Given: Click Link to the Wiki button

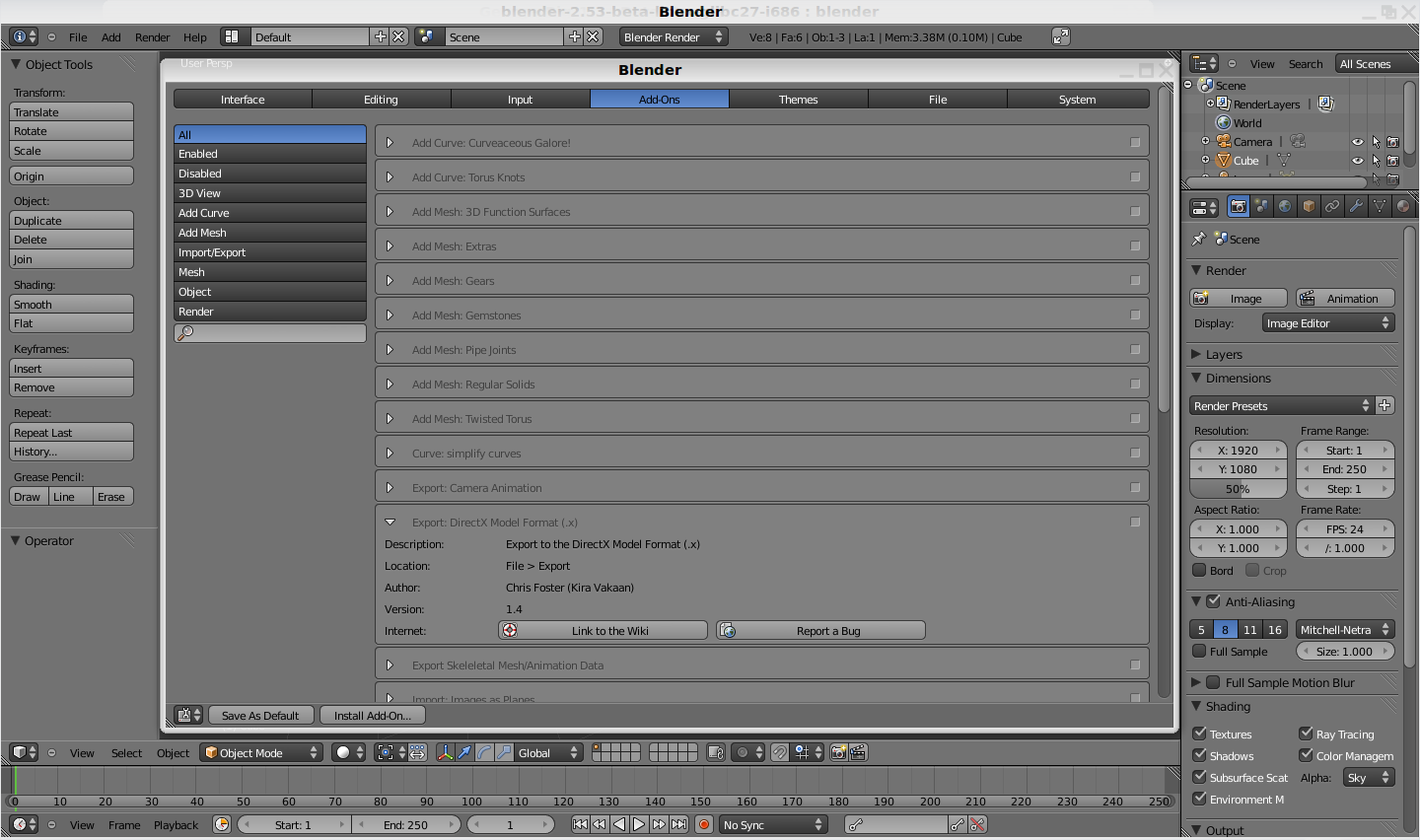Looking at the screenshot, I should click(603, 631).
